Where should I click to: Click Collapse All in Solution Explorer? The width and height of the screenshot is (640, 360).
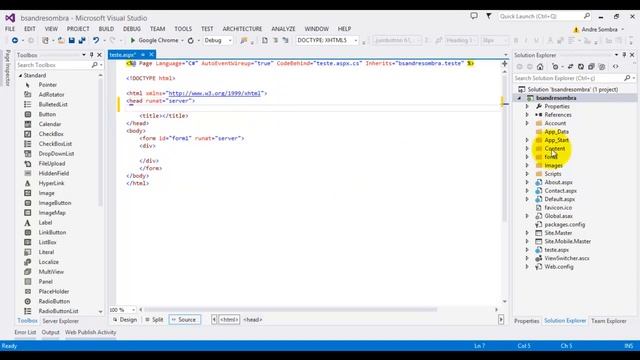(x=591, y=67)
